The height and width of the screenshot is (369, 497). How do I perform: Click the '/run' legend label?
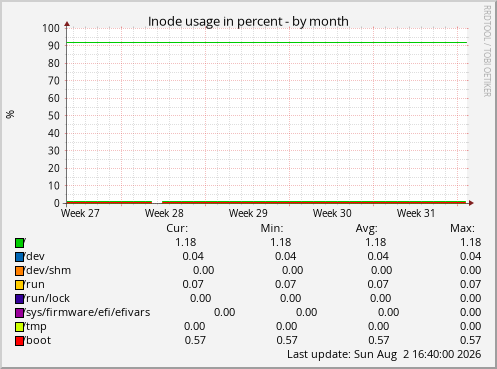tap(35, 284)
